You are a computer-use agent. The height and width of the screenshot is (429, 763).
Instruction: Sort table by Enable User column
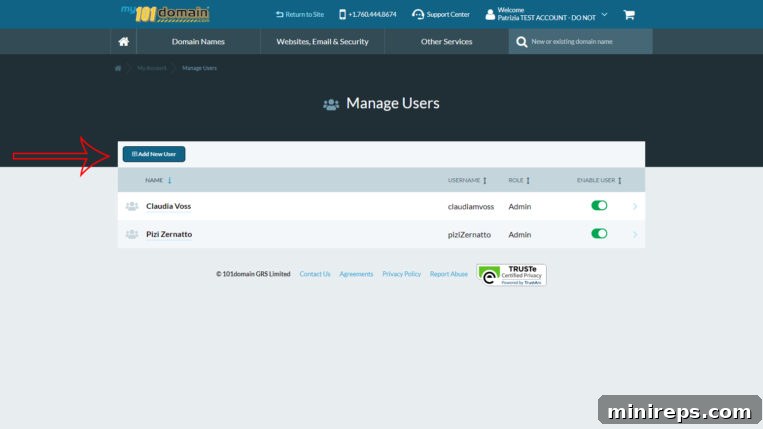[600, 180]
